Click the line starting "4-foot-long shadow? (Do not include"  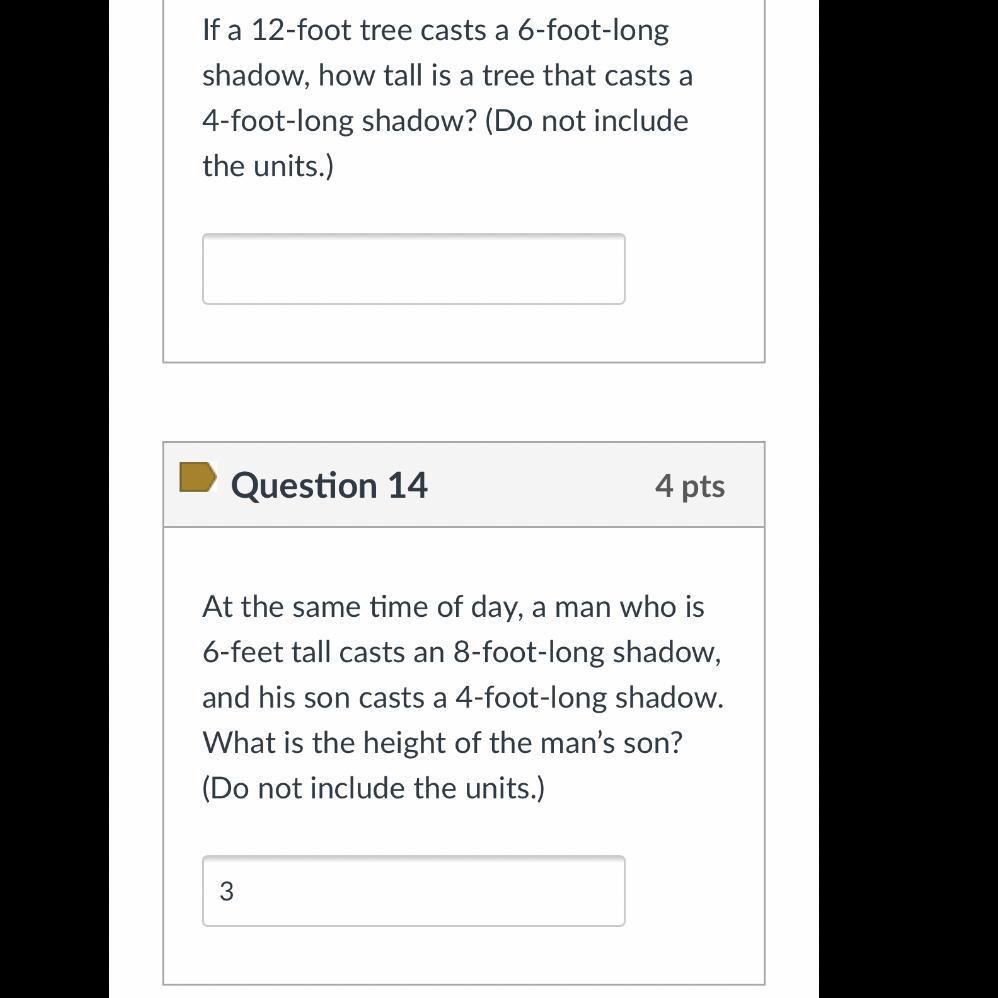(x=445, y=121)
